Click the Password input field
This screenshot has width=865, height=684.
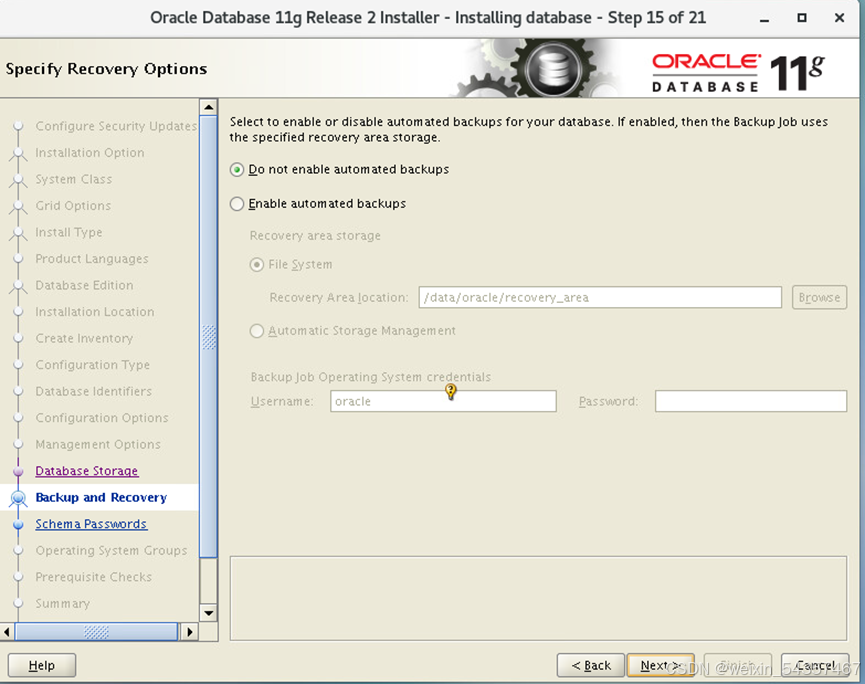pos(750,402)
